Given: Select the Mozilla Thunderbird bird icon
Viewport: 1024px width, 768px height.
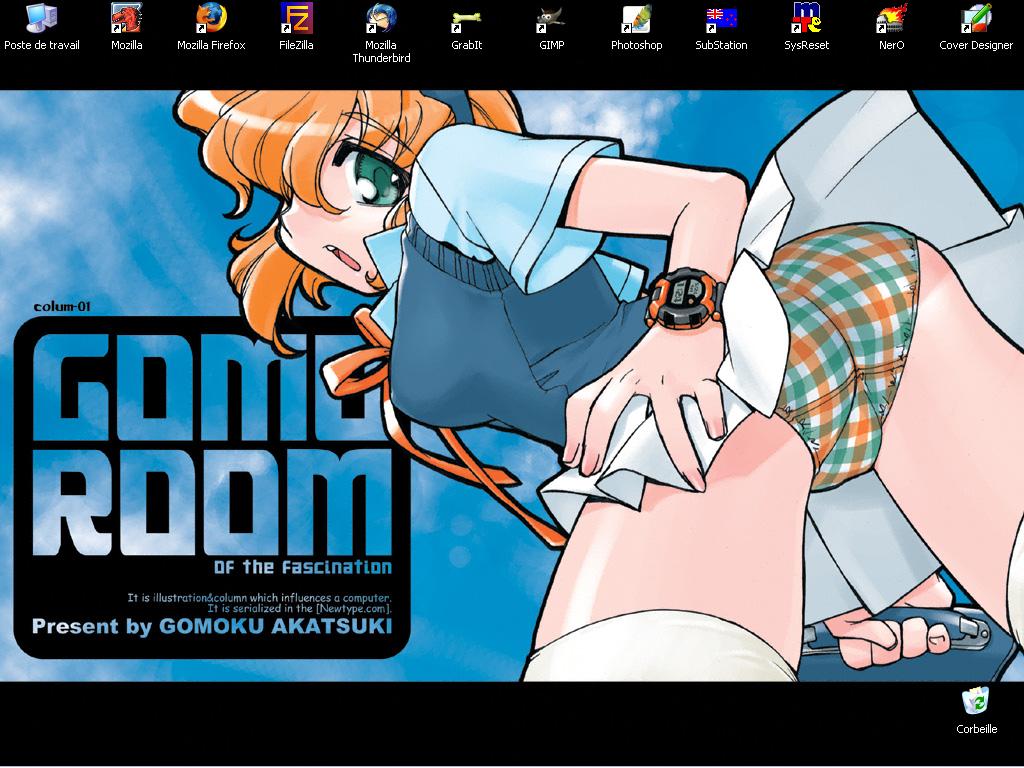Looking at the screenshot, I should [381, 18].
